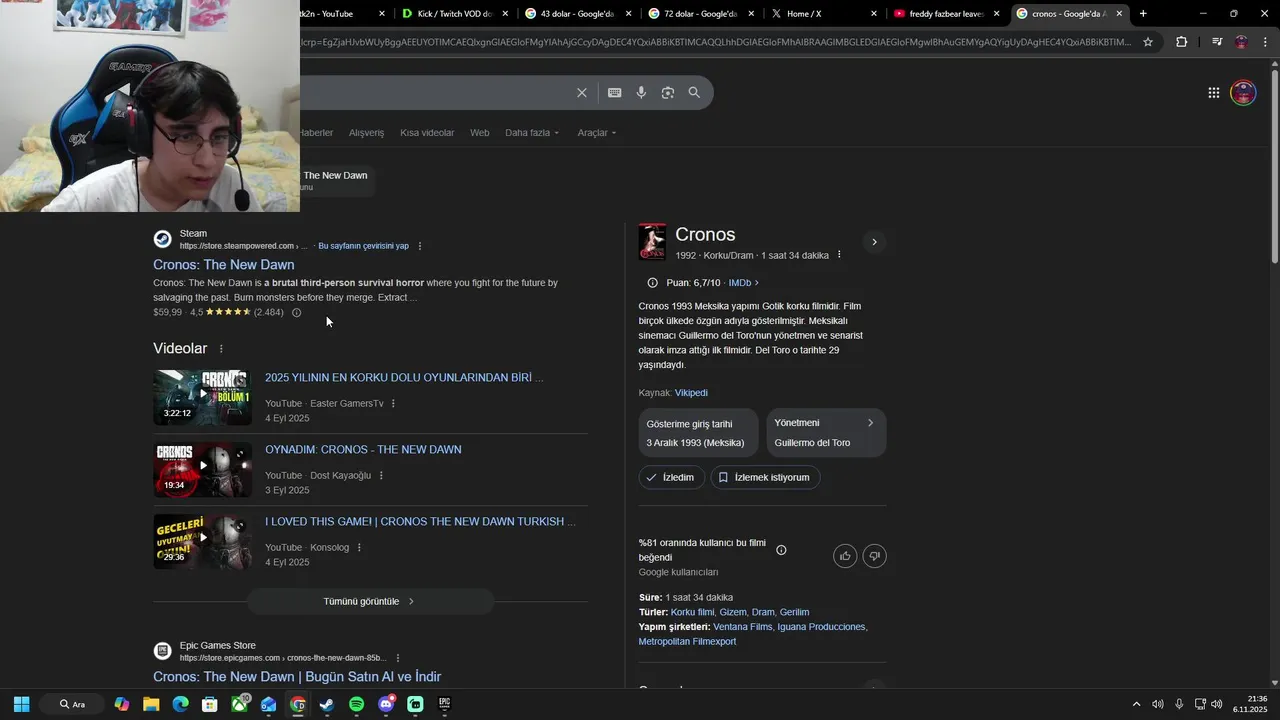The height and width of the screenshot is (720, 1280).
Task: Open Spotify from the taskbar
Action: pyautogui.click(x=357, y=704)
